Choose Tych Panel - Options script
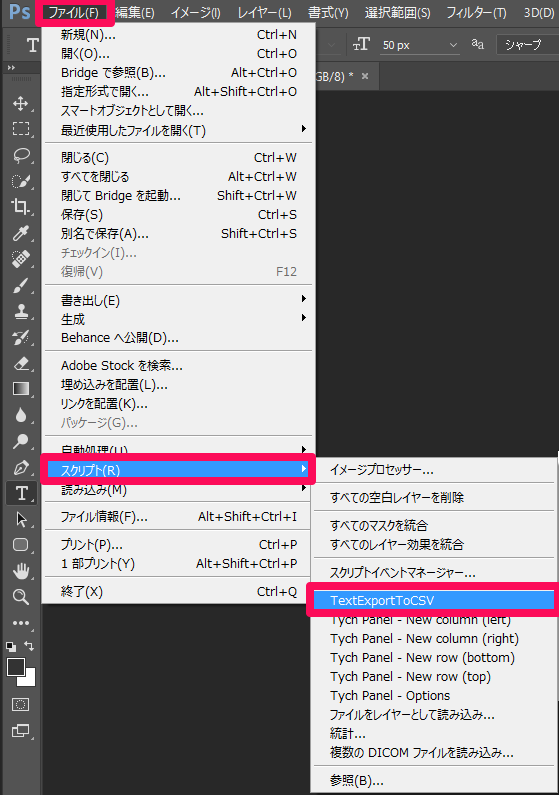 click(x=434, y=696)
